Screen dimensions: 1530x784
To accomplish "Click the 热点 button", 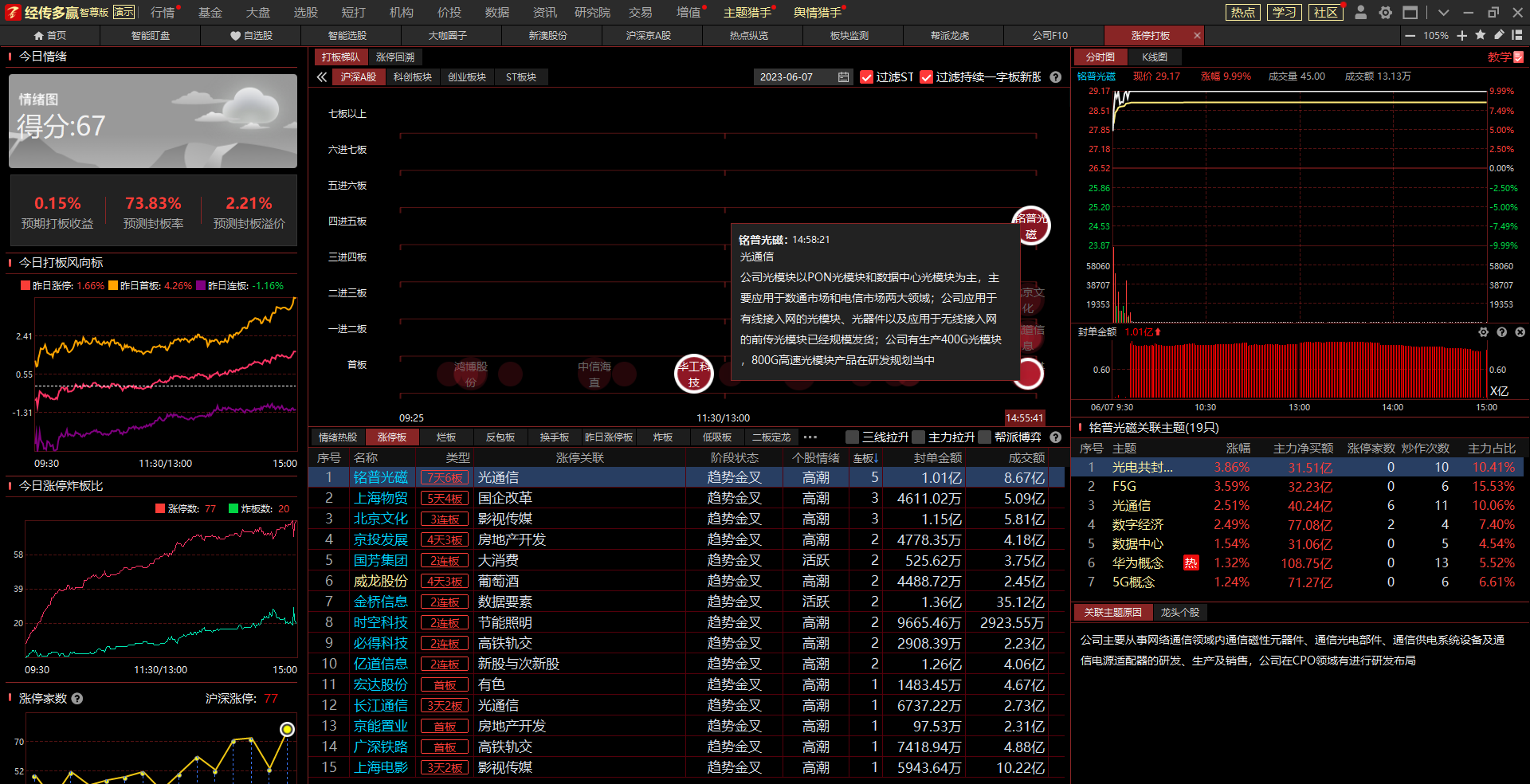I will pos(1242,12).
